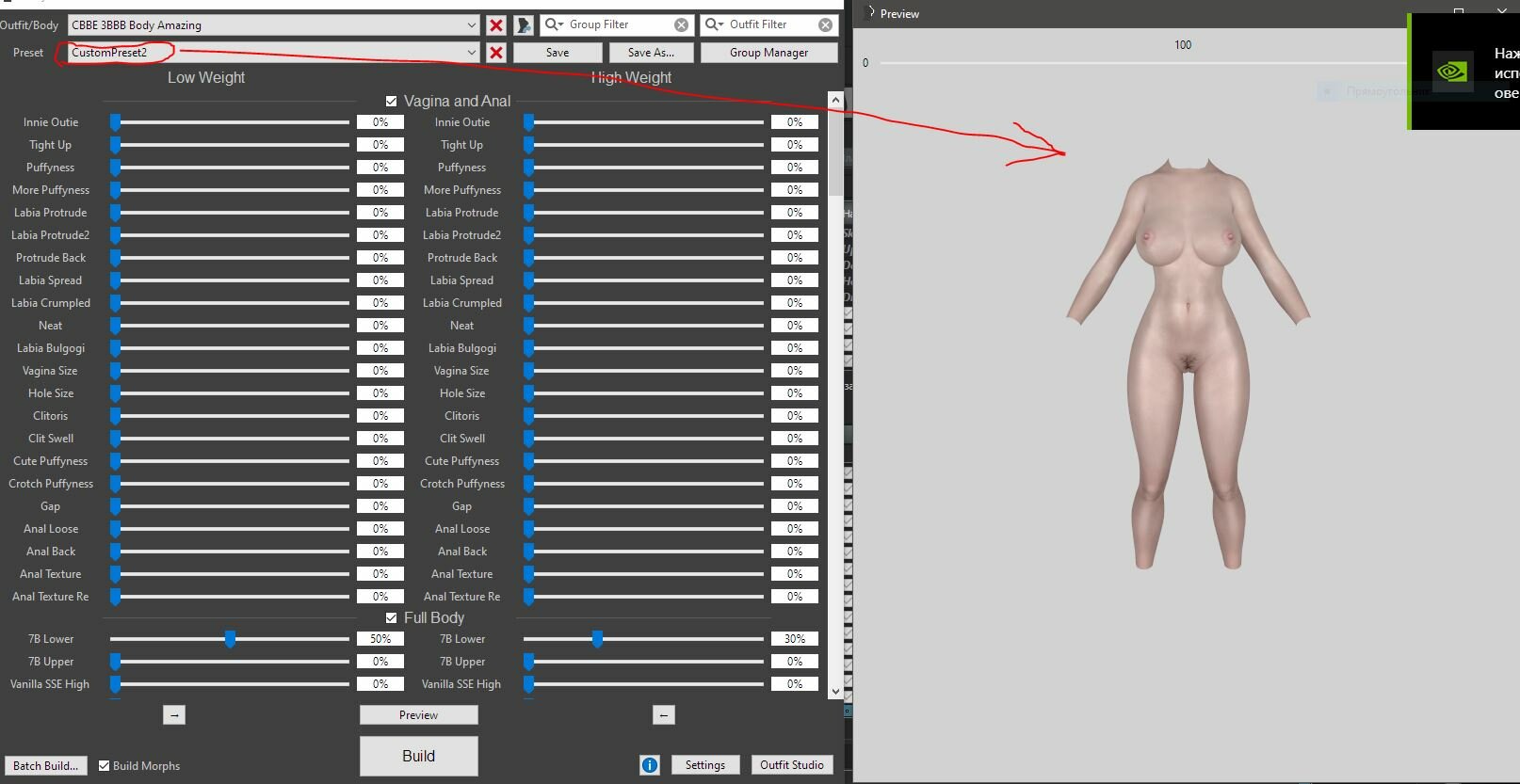Uncheck the Full Body category checkbox
Image resolution: width=1520 pixels, height=784 pixels.
pyautogui.click(x=392, y=617)
